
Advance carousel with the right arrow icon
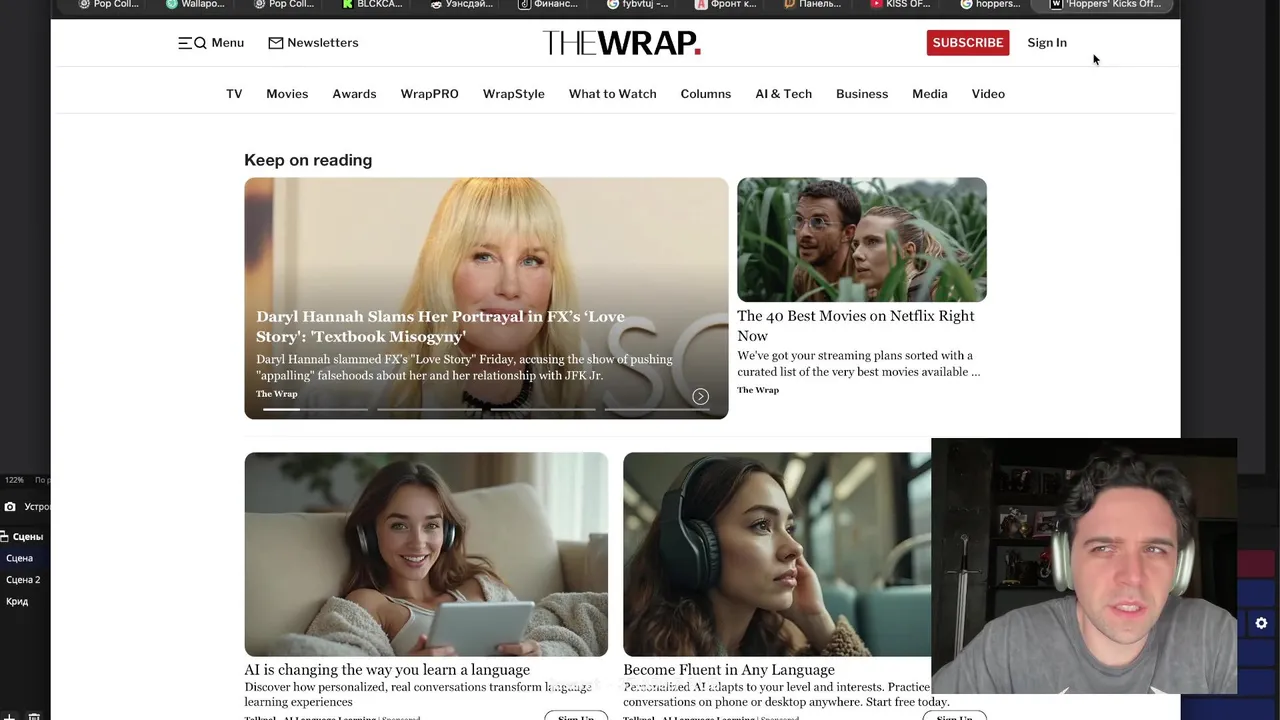[x=700, y=396]
